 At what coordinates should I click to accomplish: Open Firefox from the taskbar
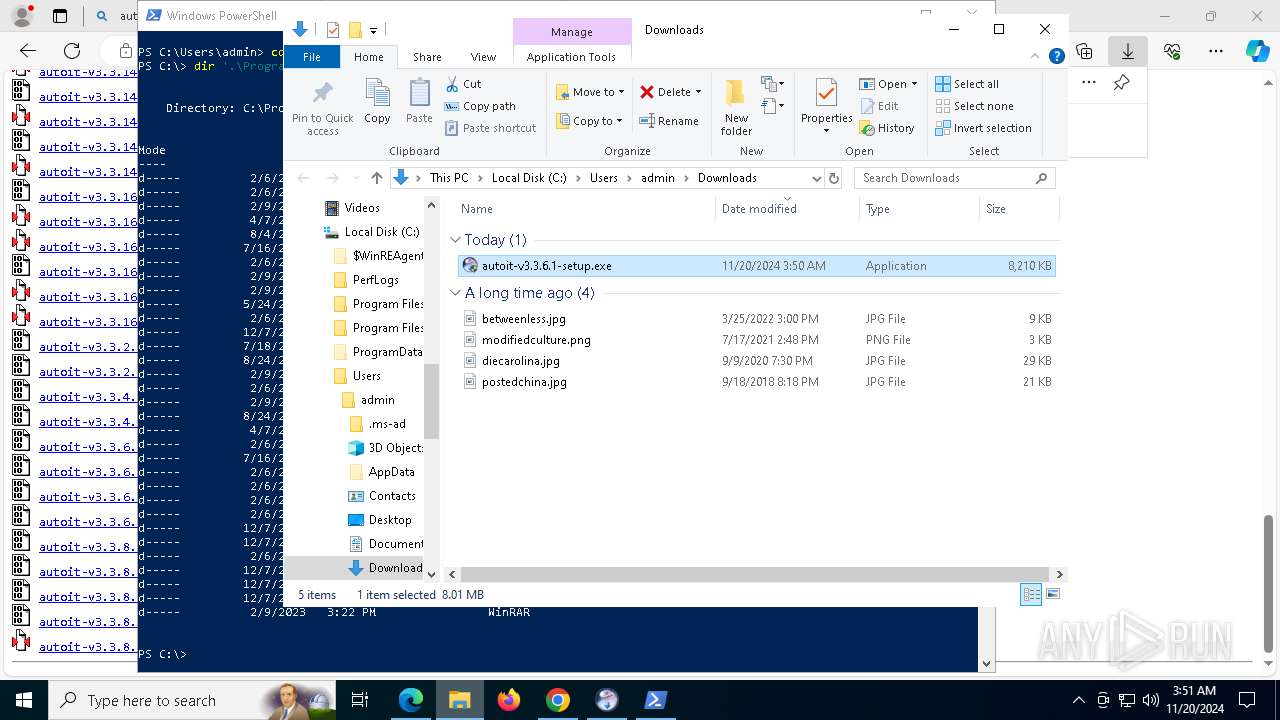pos(509,700)
